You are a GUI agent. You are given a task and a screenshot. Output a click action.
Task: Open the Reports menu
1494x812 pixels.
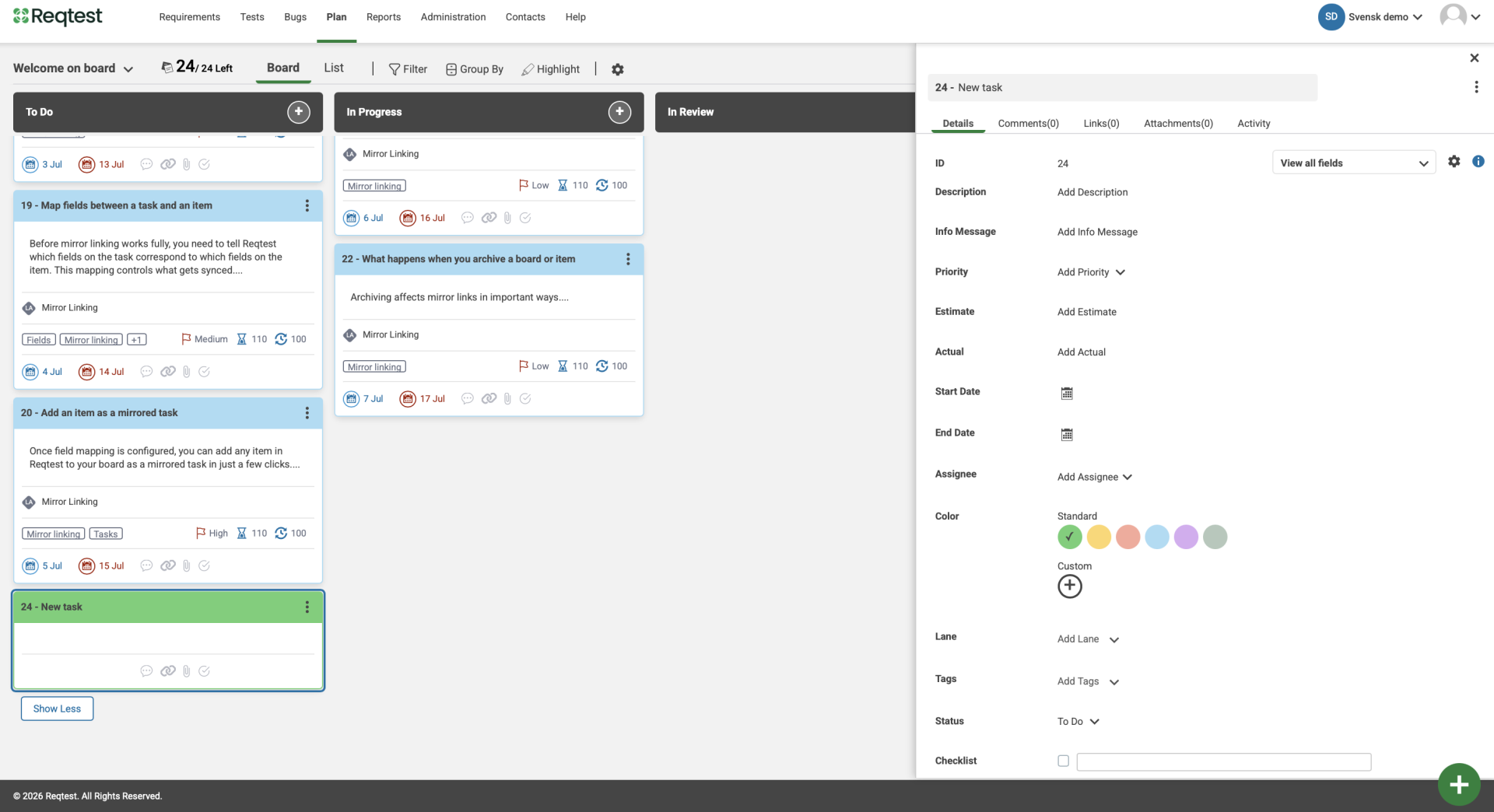[384, 17]
